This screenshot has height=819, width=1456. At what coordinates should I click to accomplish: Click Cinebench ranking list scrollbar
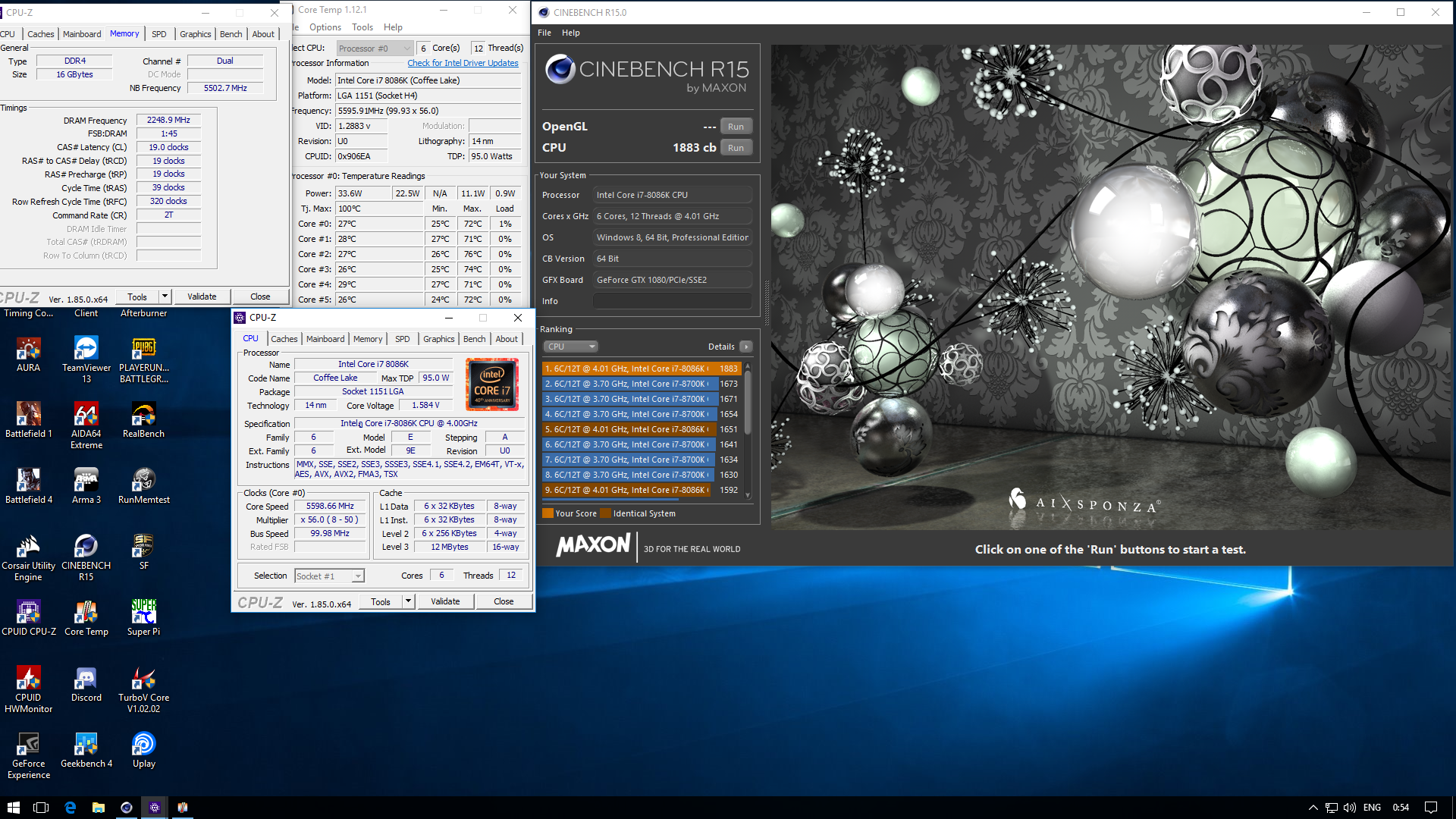click(x=748, y=430)
